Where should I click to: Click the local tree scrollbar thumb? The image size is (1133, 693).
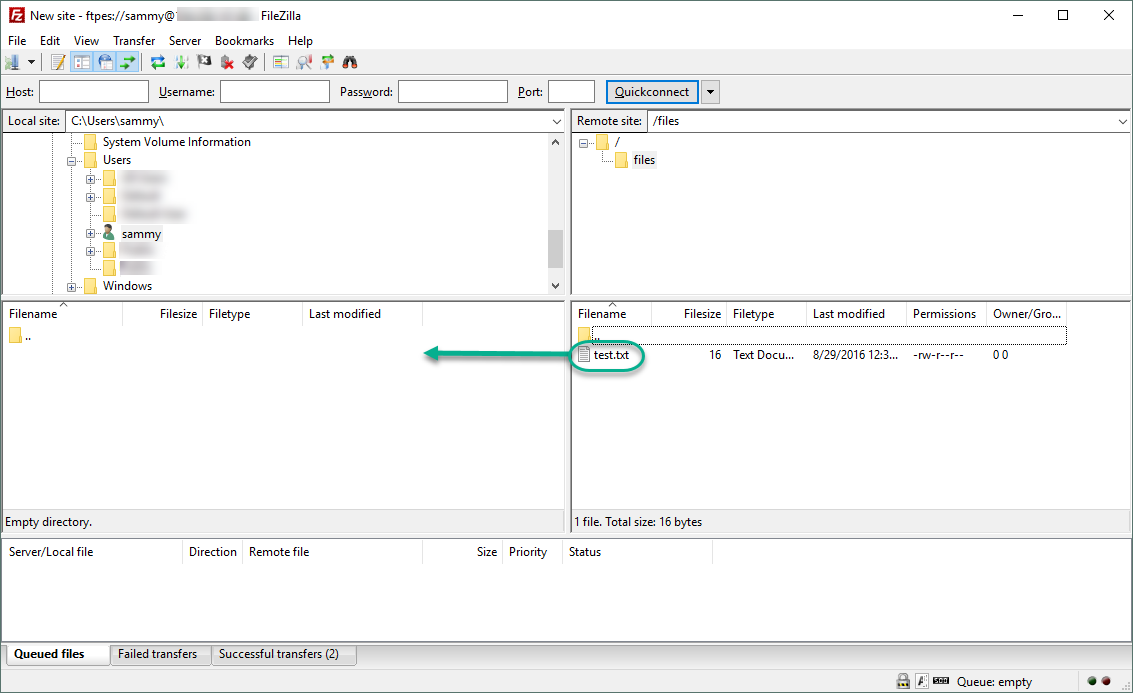tap(555, 249)
